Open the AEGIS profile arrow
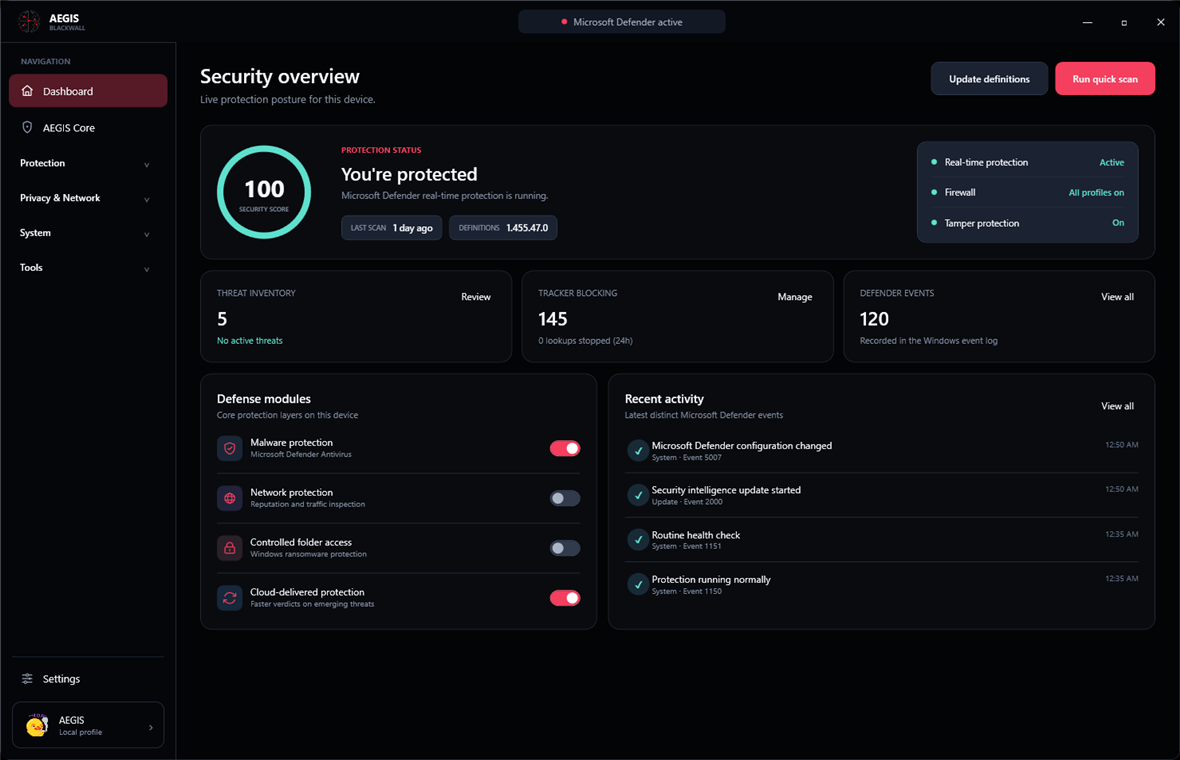Viewport: 1180px width, 760px height. click(151, 727)
